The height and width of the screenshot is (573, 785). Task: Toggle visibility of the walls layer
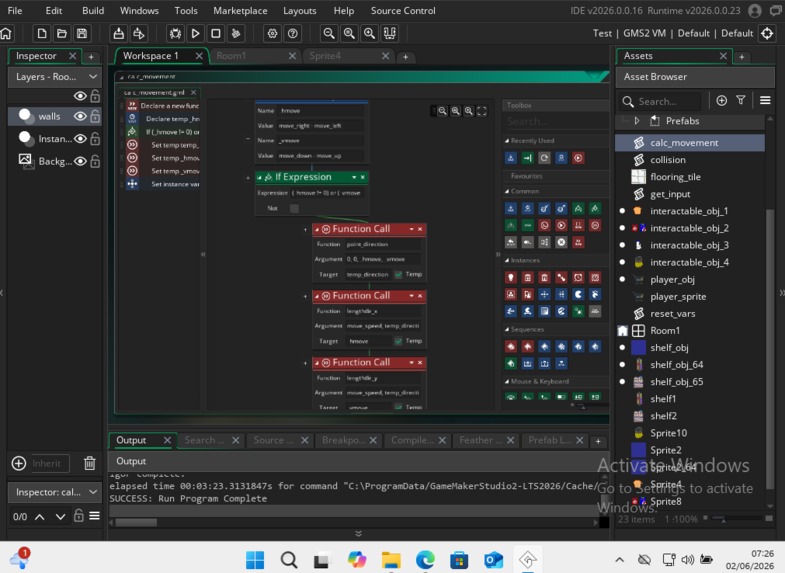click(x=80, y=116)
